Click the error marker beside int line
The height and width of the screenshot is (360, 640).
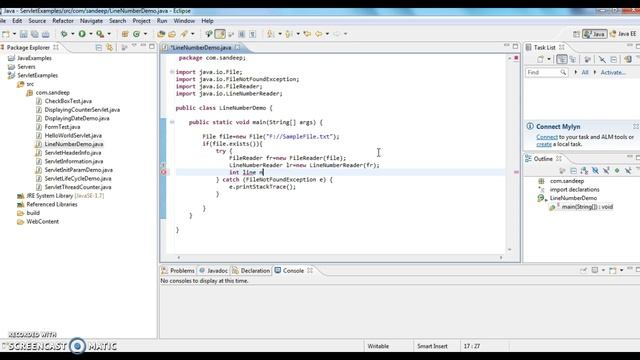pos(163,172)
